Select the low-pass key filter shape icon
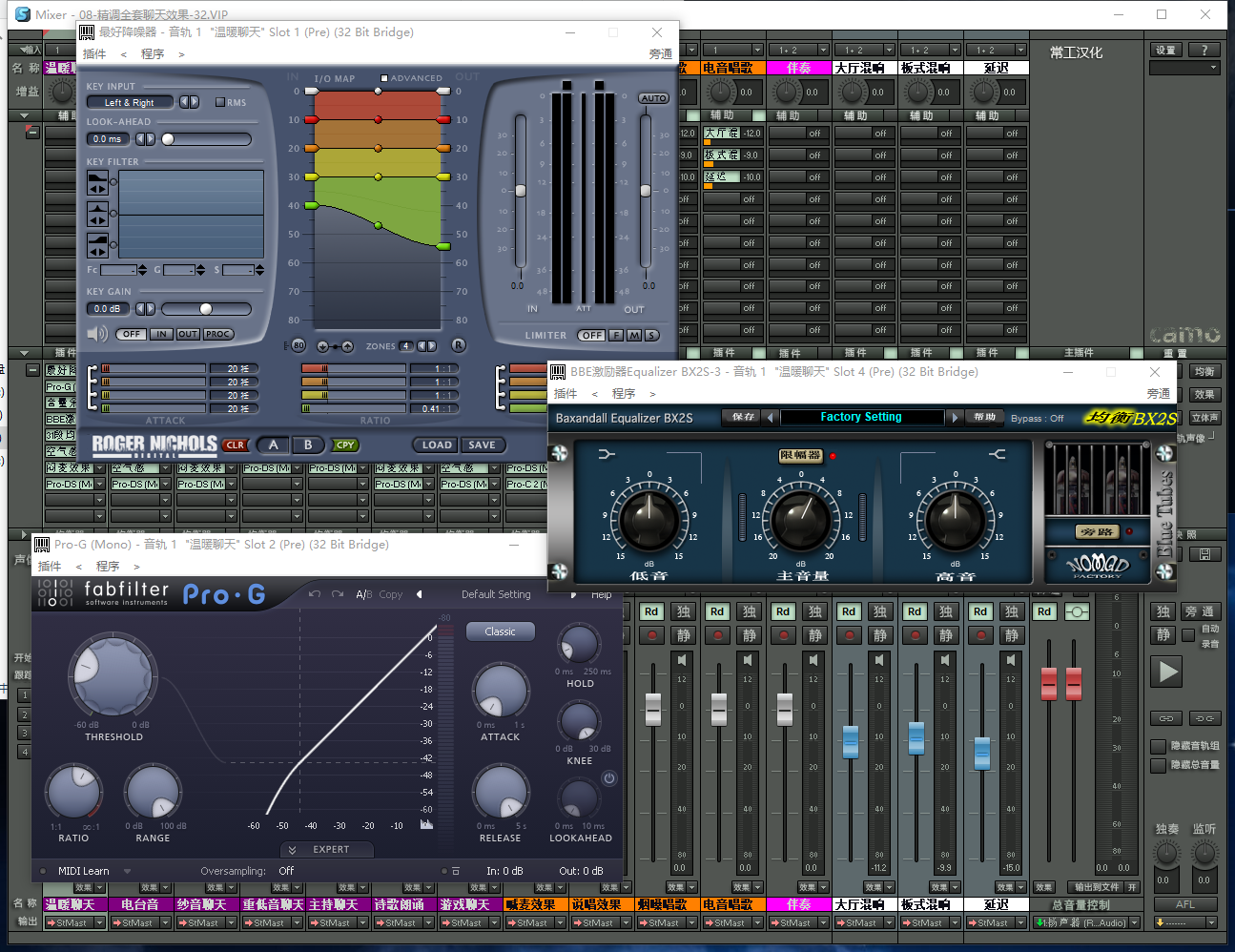Viewport: 1235px width, 952px height. coord(97,183)
